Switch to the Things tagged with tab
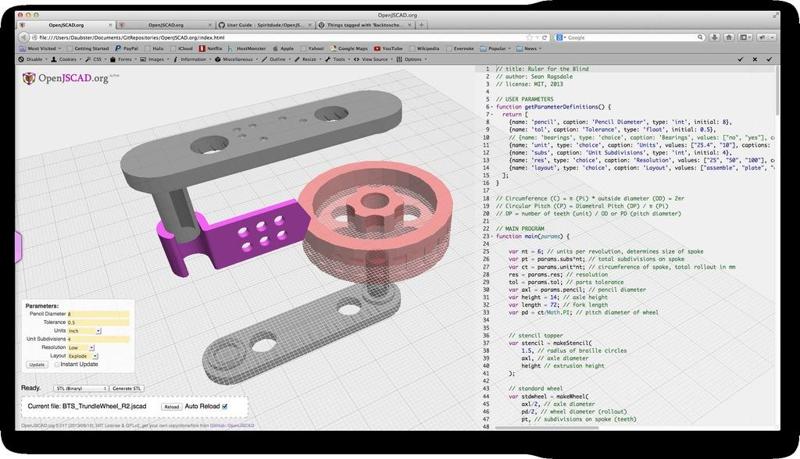Image resolution: width=800 pixels, height=459 pixels. coord(364,24)
